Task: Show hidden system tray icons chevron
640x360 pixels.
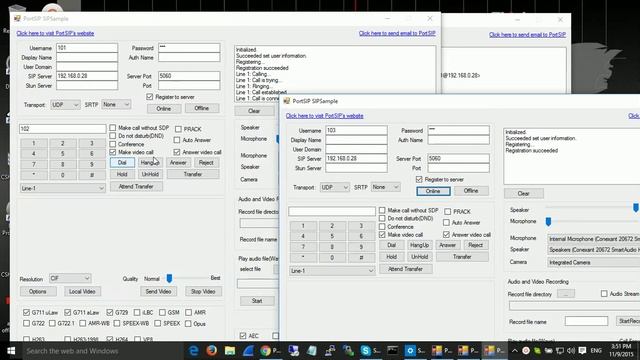Action: coord(515,351)
